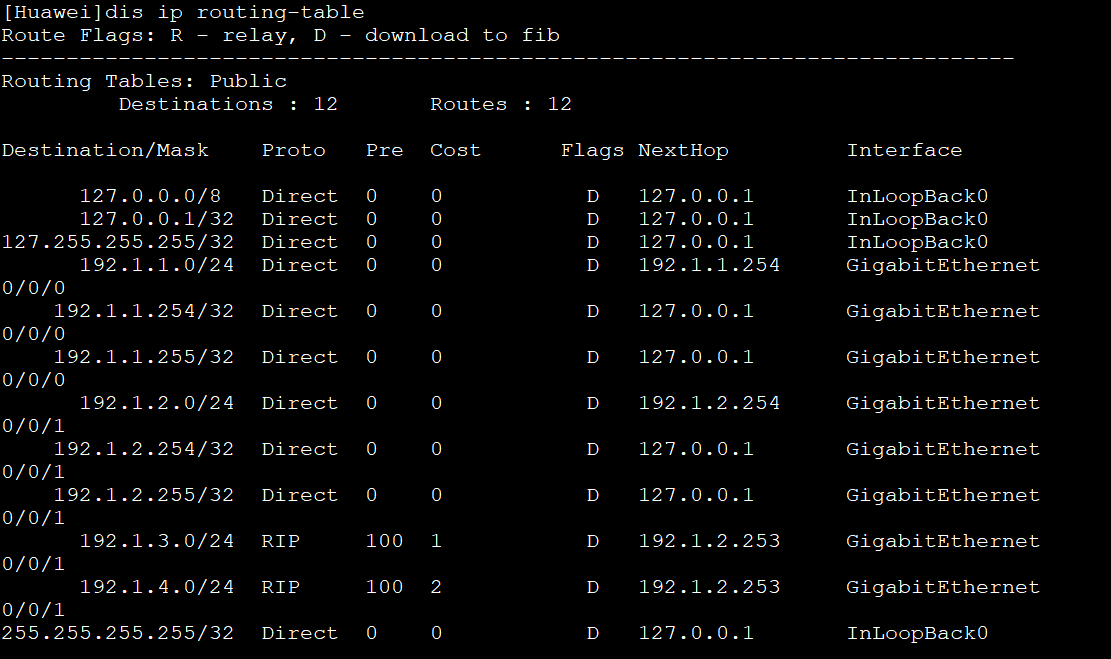
Task: Click RIP protocol in the 192.1.3.0/24 row
Action: click(281, 542)
